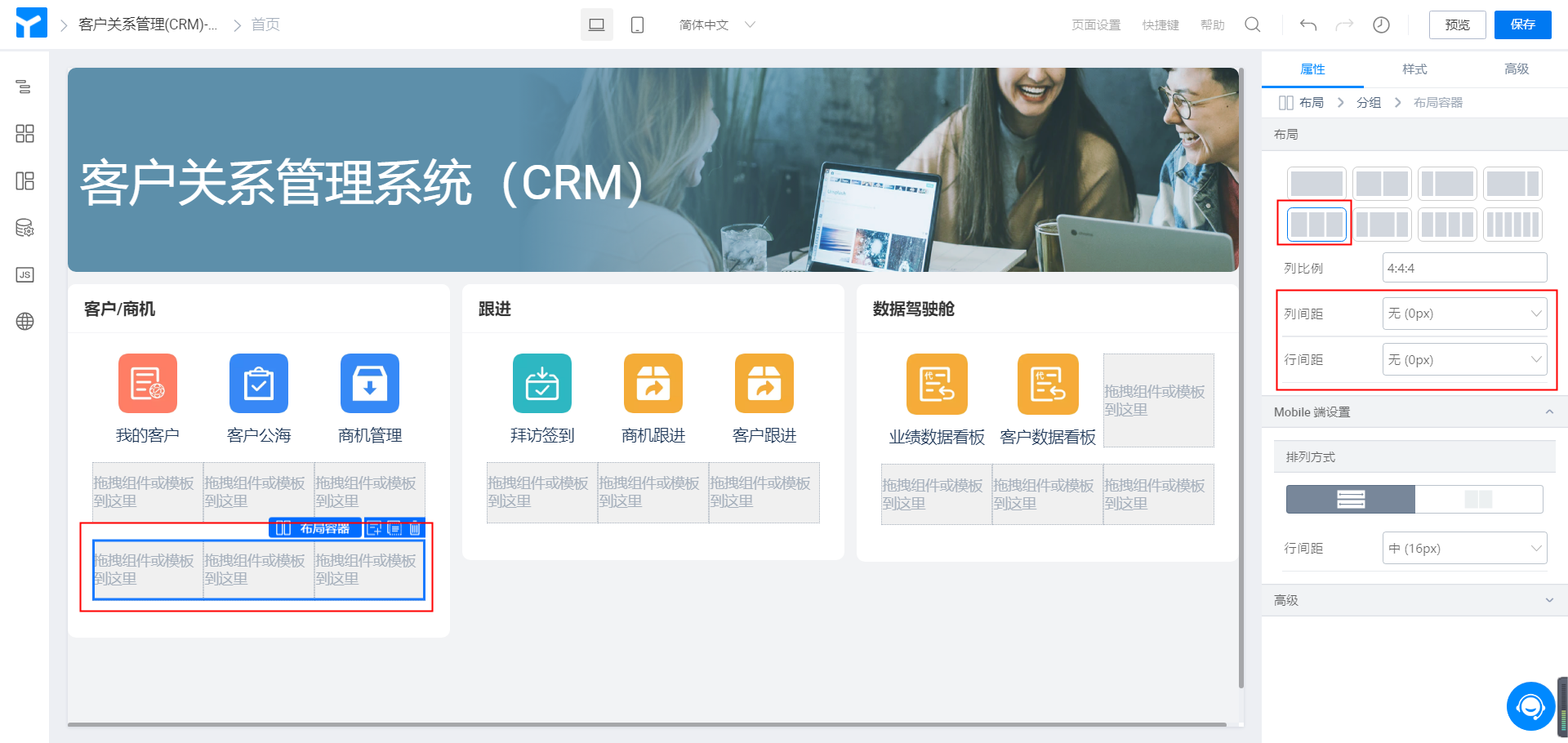
Task: Click the 首页 breadcrumb text
Action: click(x=265, y=24)
